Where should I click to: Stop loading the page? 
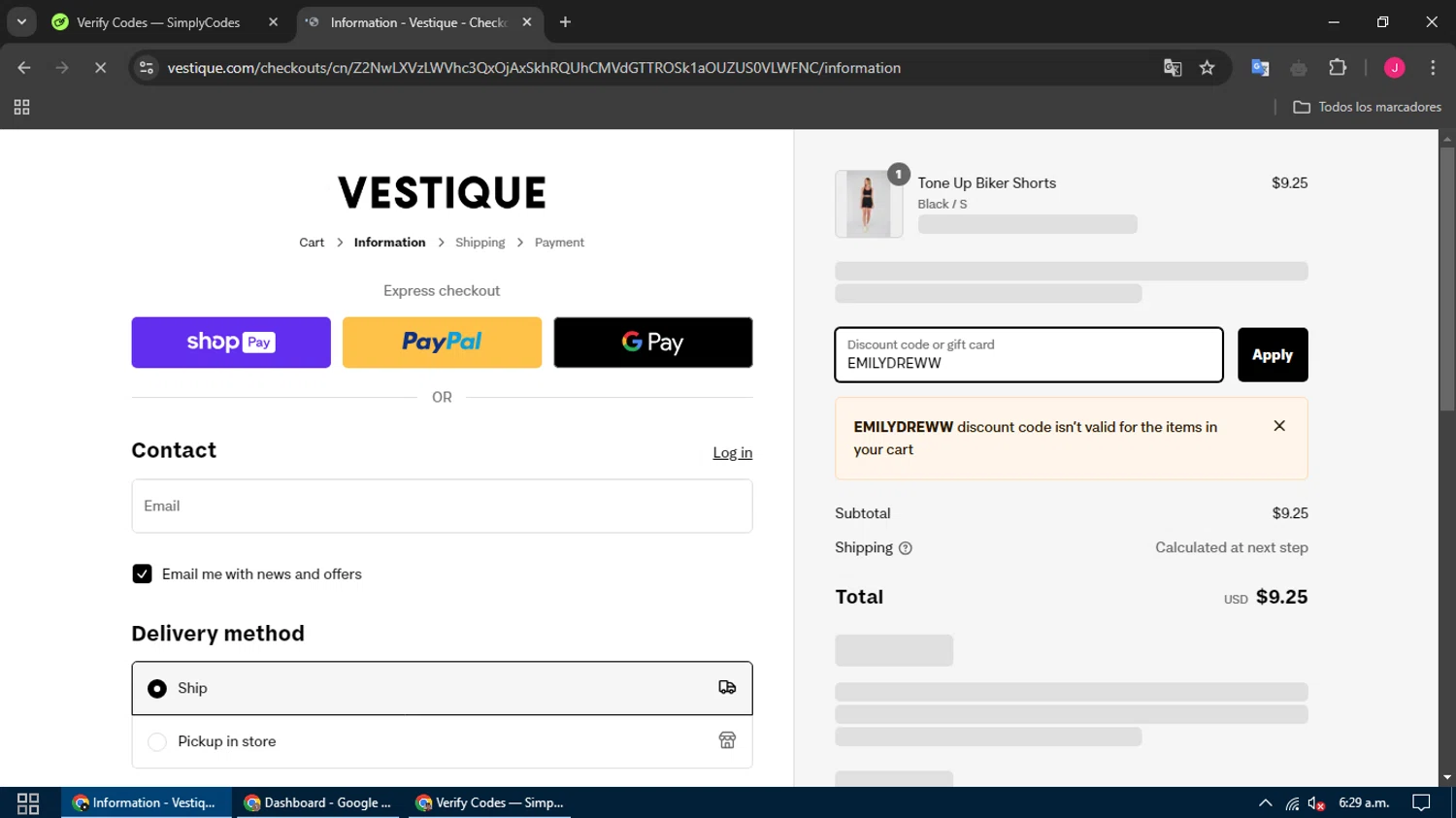[x=100, y=68]
